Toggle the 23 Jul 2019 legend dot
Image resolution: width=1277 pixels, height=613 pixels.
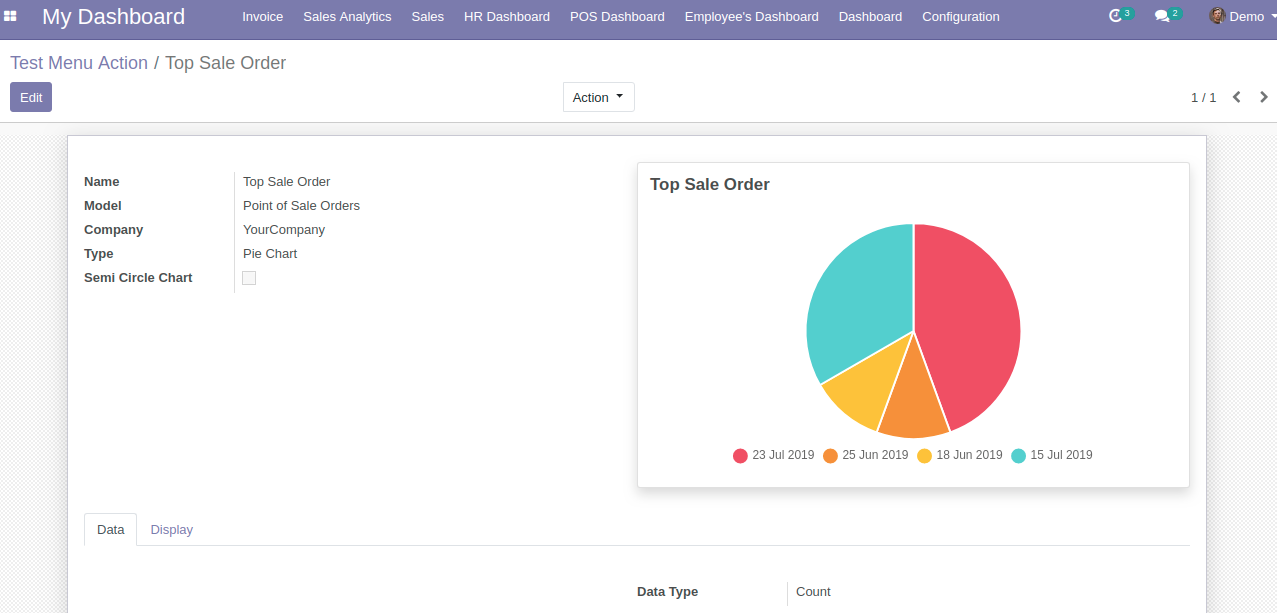[x=740, y=456]
